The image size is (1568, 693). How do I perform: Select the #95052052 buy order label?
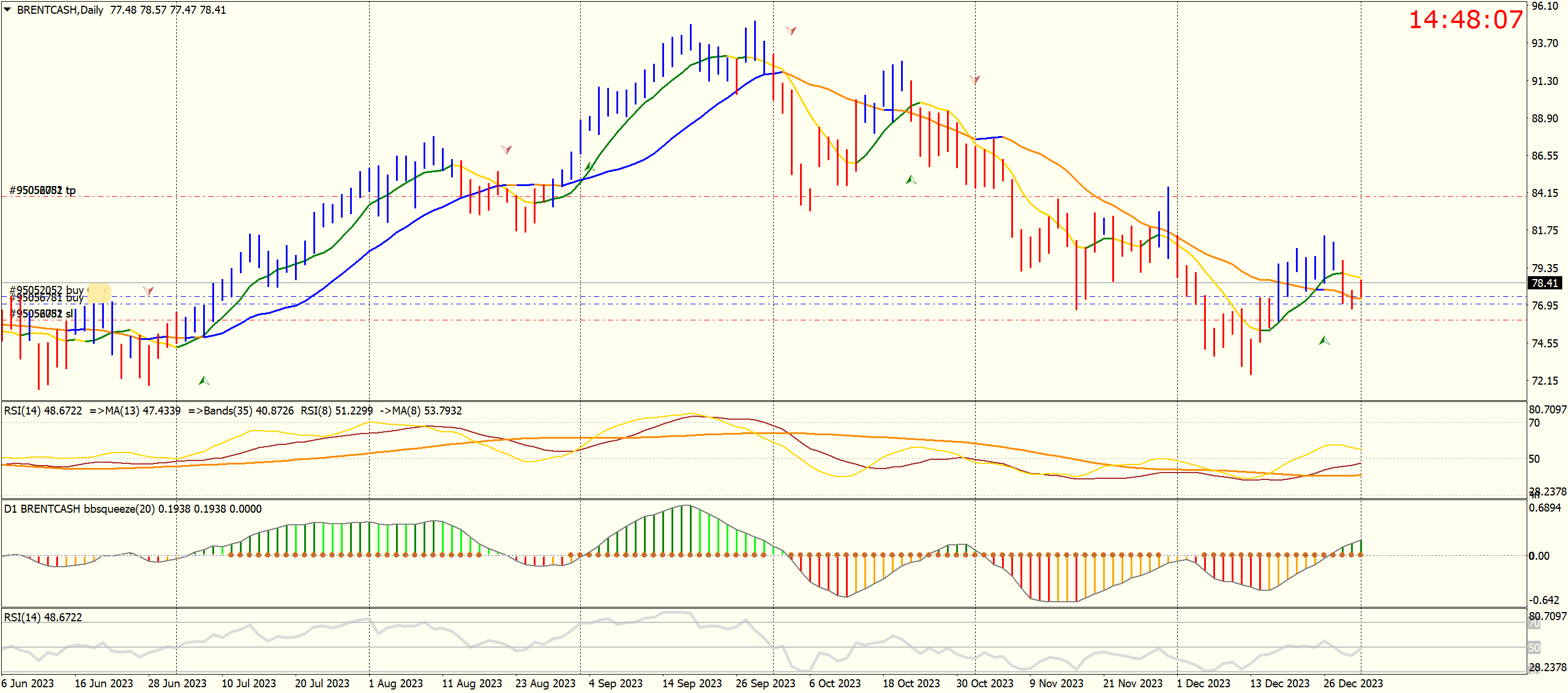(46, 289)
